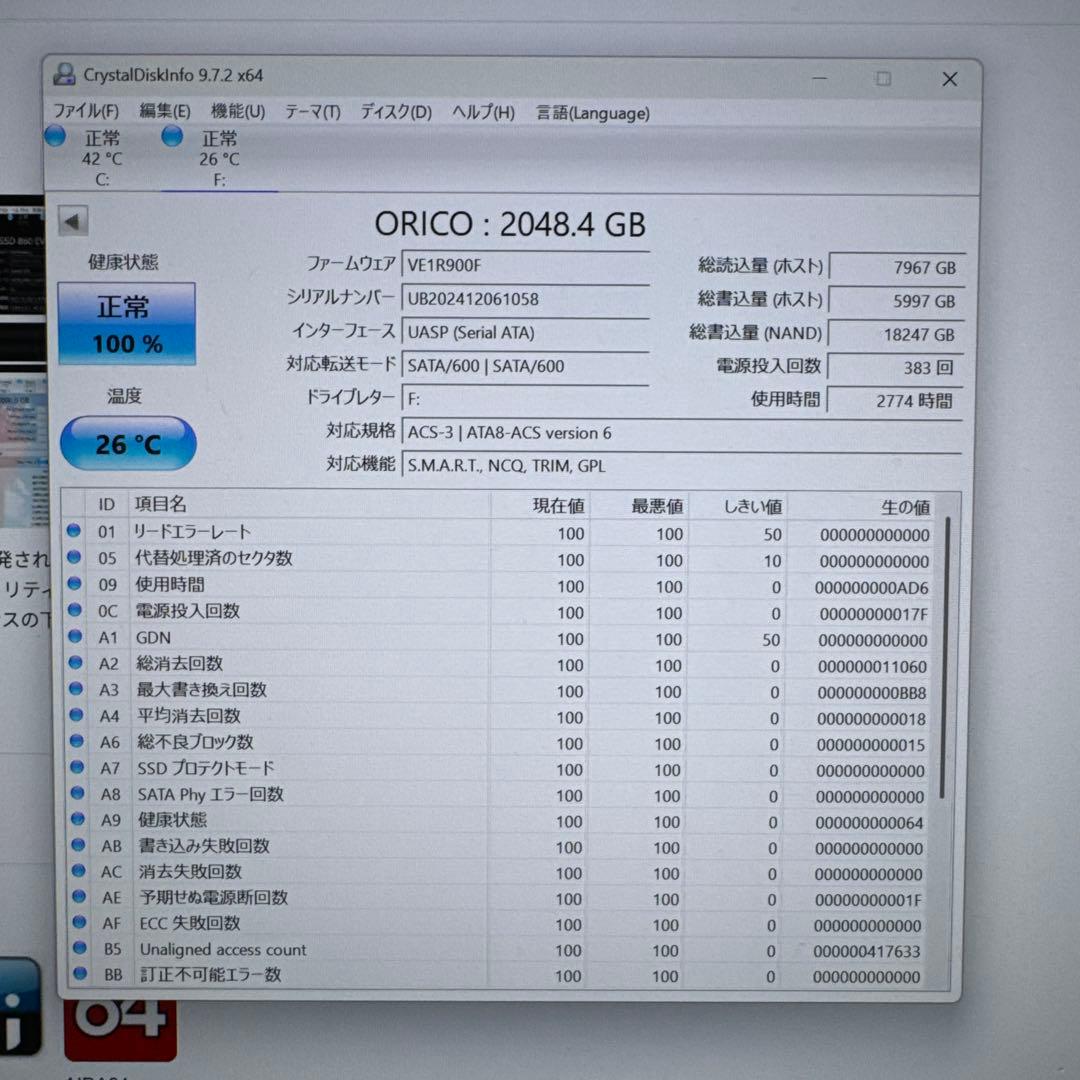This screenshot has width=1080, height=1080.
Task: Select the 総消去回数 attribute name
Action: (x=180, y=663)
